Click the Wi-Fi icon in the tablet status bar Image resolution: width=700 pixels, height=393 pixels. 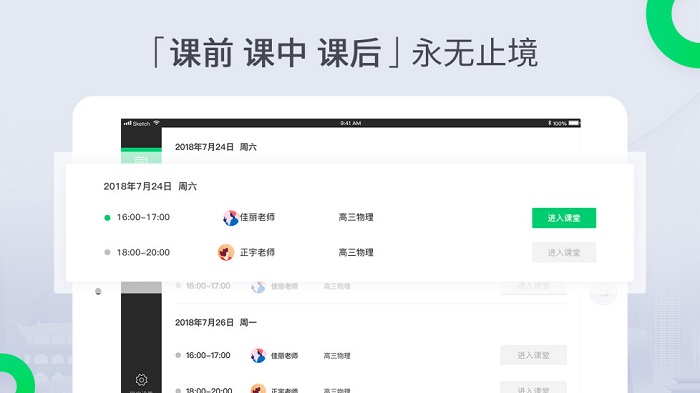click(x=156, y=122)
